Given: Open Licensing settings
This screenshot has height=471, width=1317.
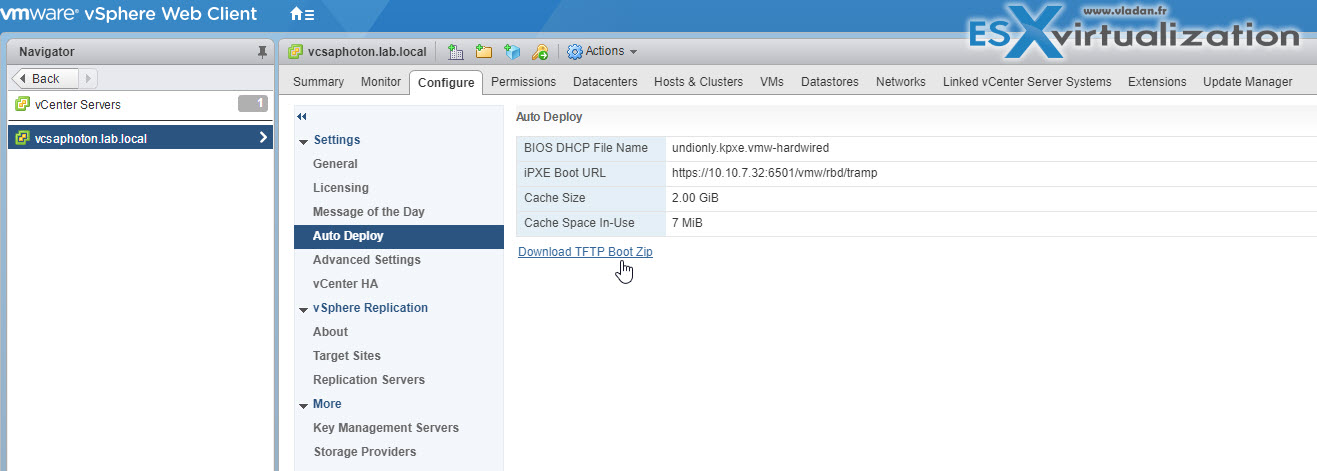Looking at the screenshot, I should (341, 188).
